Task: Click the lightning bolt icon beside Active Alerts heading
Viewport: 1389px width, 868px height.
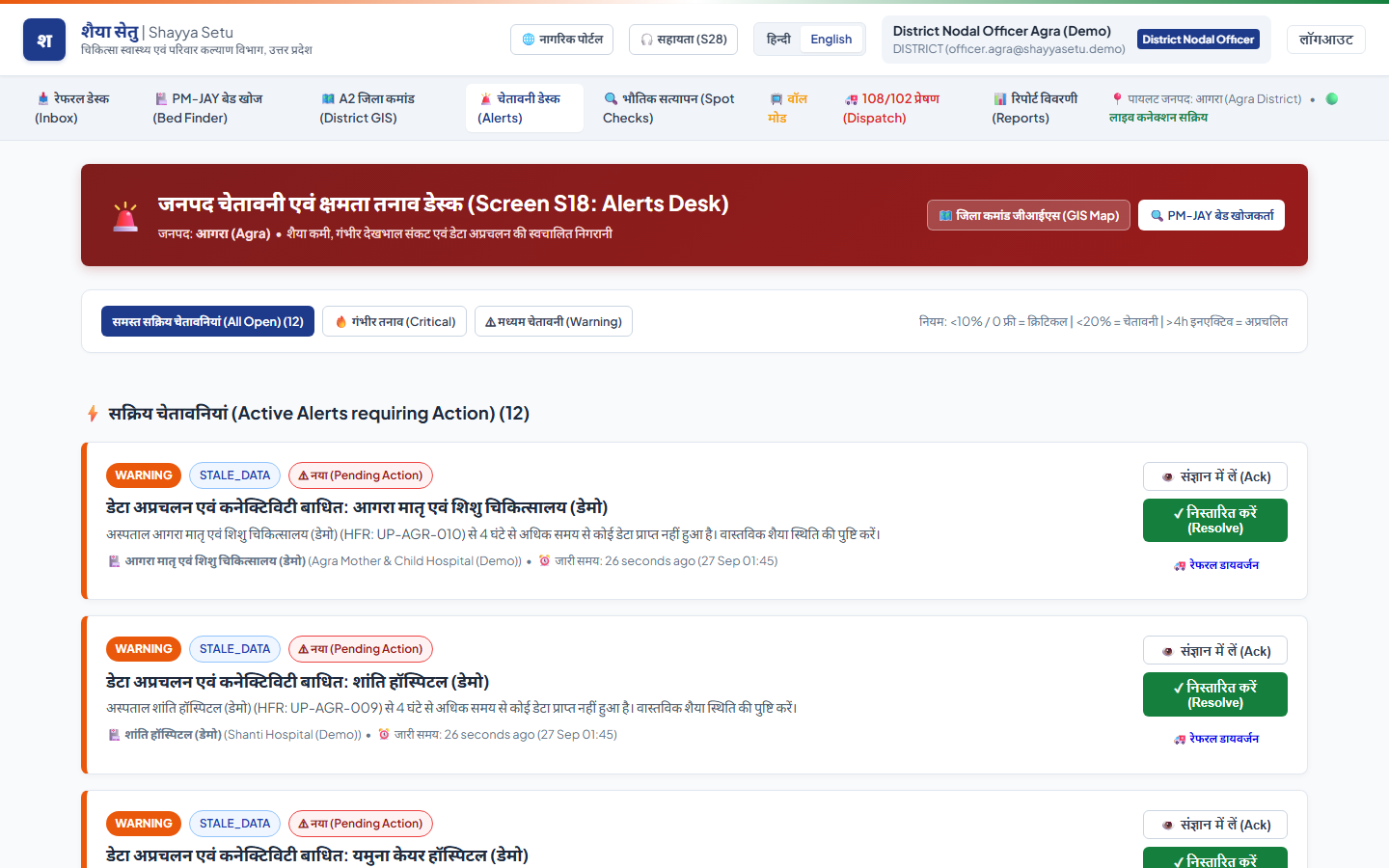Action: (x=93, y=414)
